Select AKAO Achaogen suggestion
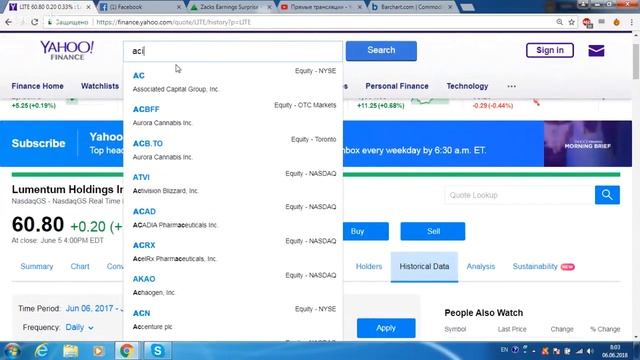This screenshot has width=640, height=360. [233, 285]
